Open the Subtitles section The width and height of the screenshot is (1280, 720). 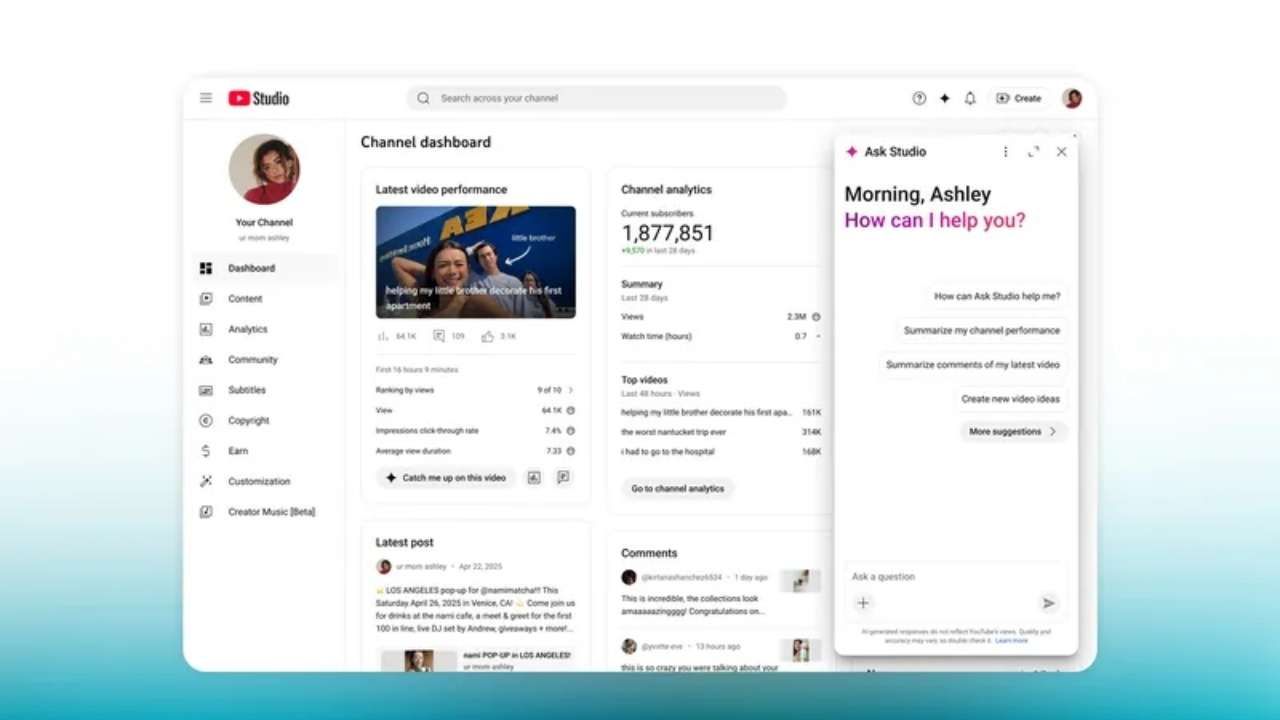pyautogui.click(x=246, y=390)
